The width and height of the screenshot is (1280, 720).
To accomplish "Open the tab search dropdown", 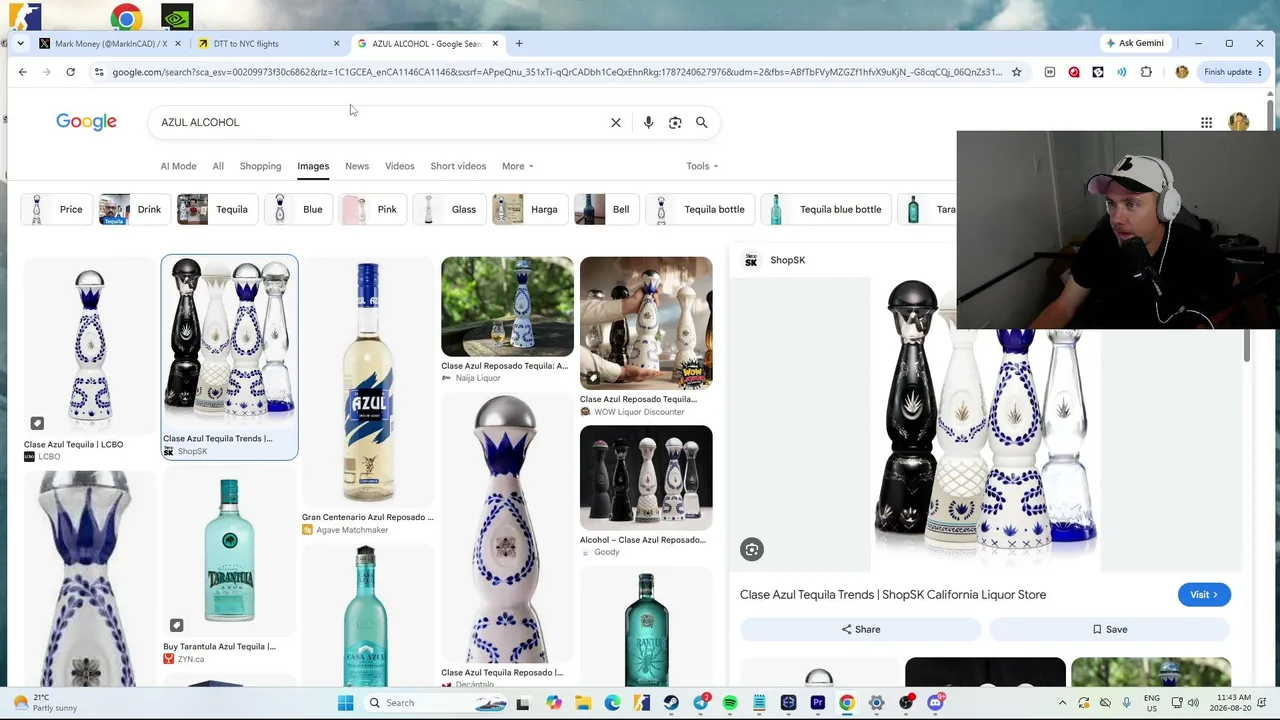I will click(x=20, y=43).
